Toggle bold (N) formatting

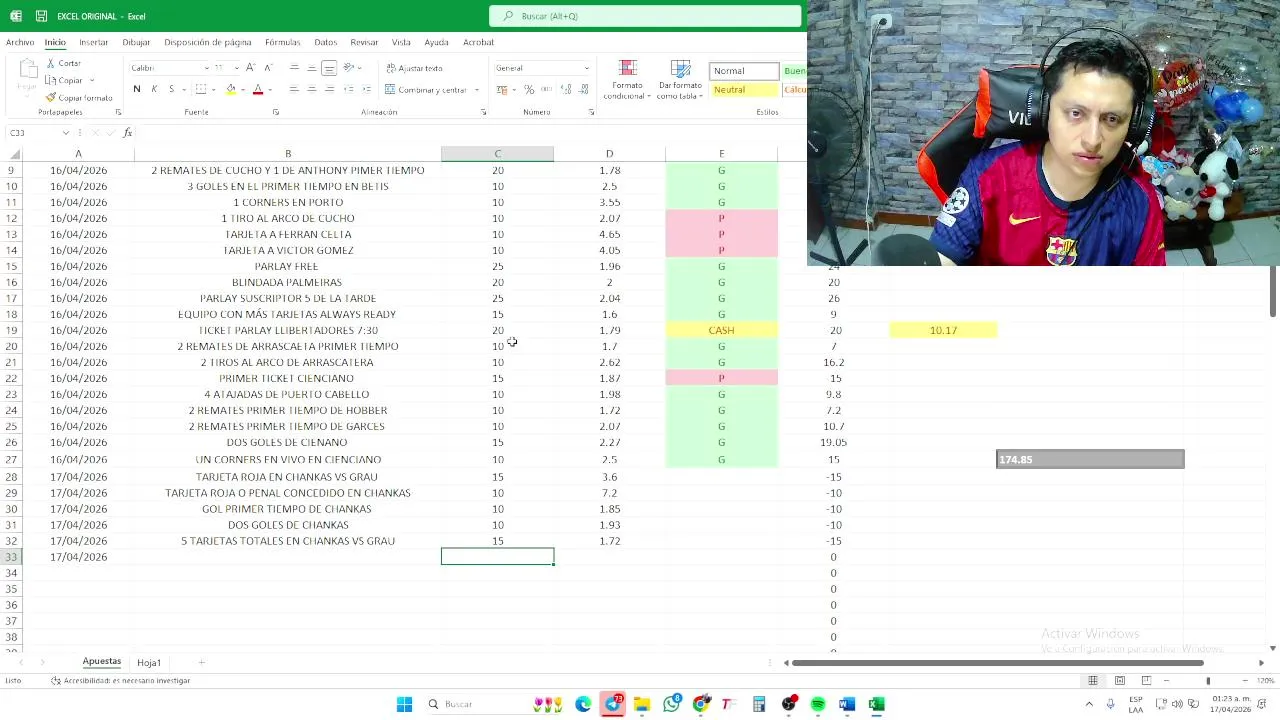(137, 89)
